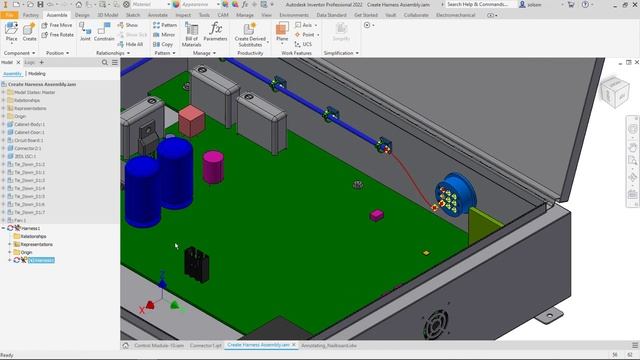This screenshot has width=640, height=360.
Task: Select the Copy component tool
Action: [163, 44]
